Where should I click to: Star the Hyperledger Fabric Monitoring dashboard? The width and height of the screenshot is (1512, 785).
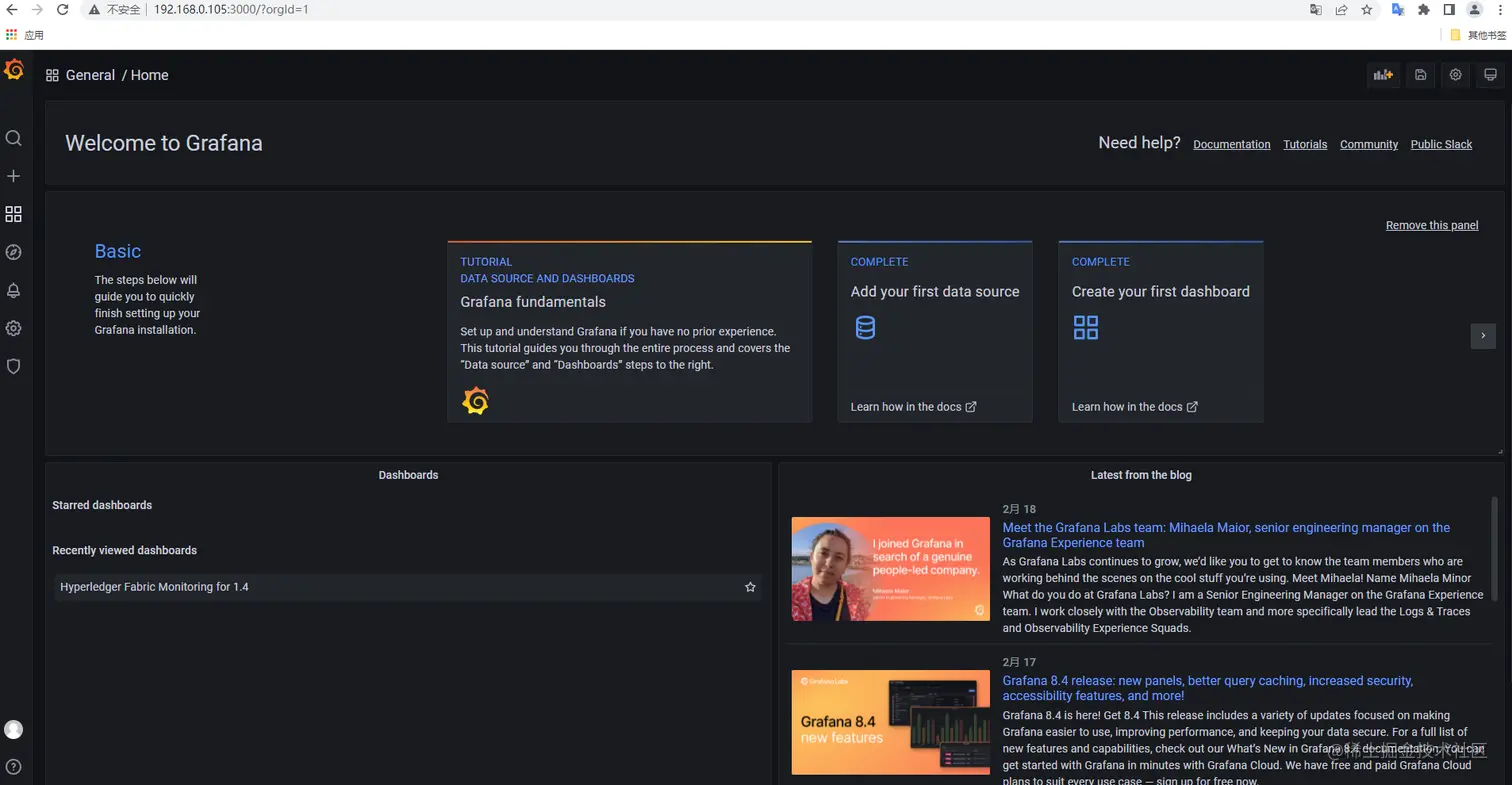coord(750,587)
